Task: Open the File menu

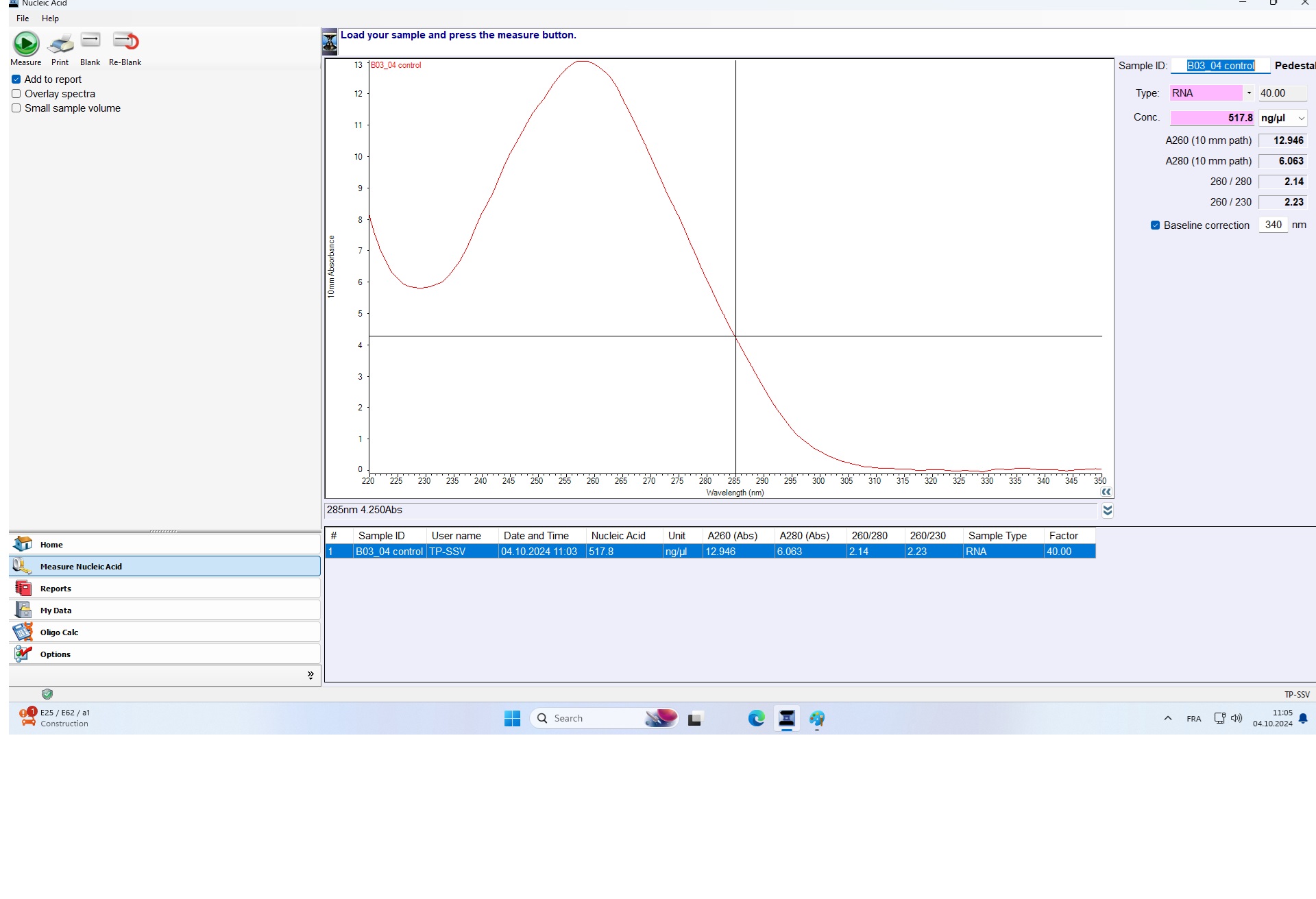Action: pos(23,19)
